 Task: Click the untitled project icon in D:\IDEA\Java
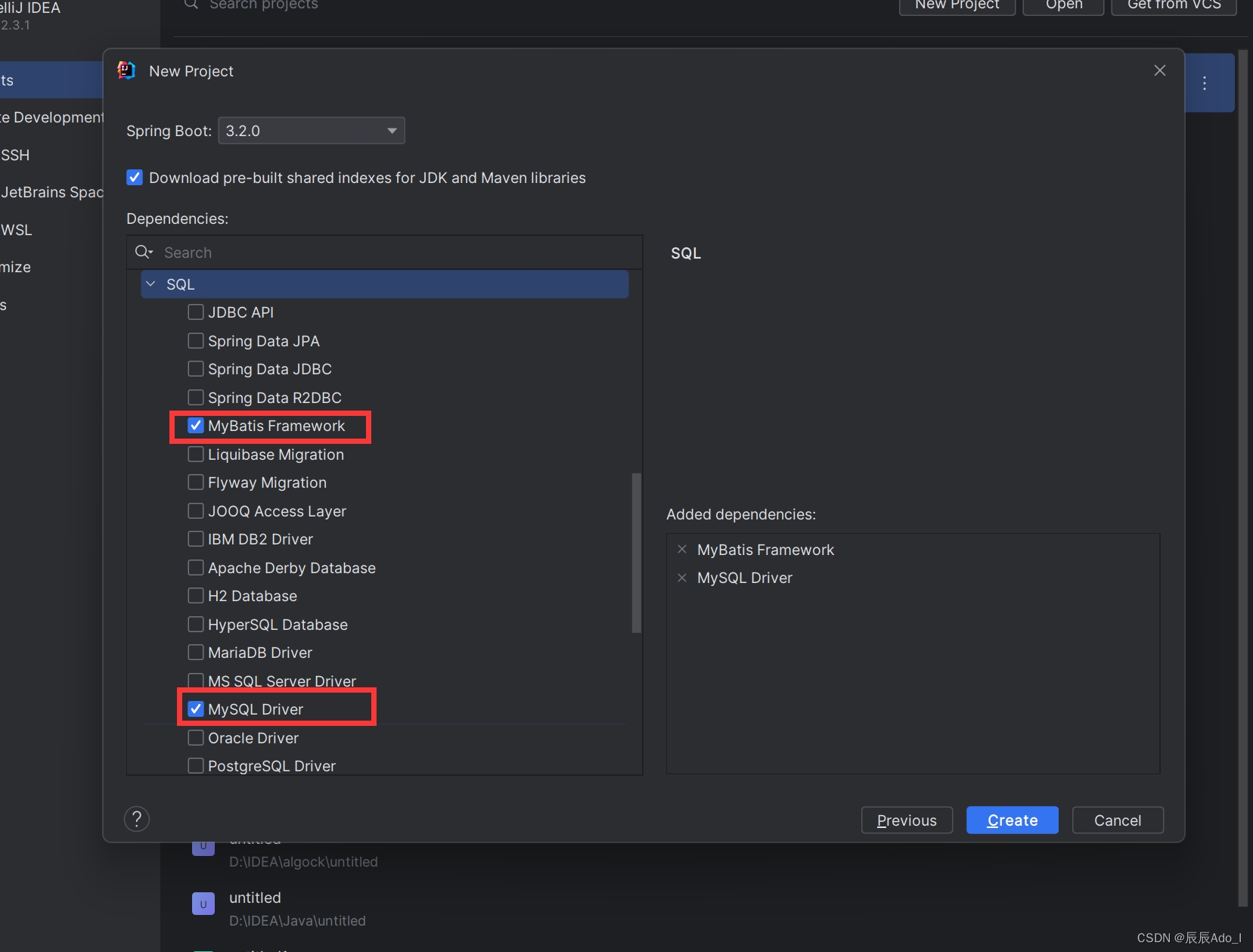[x=203, y=904]
